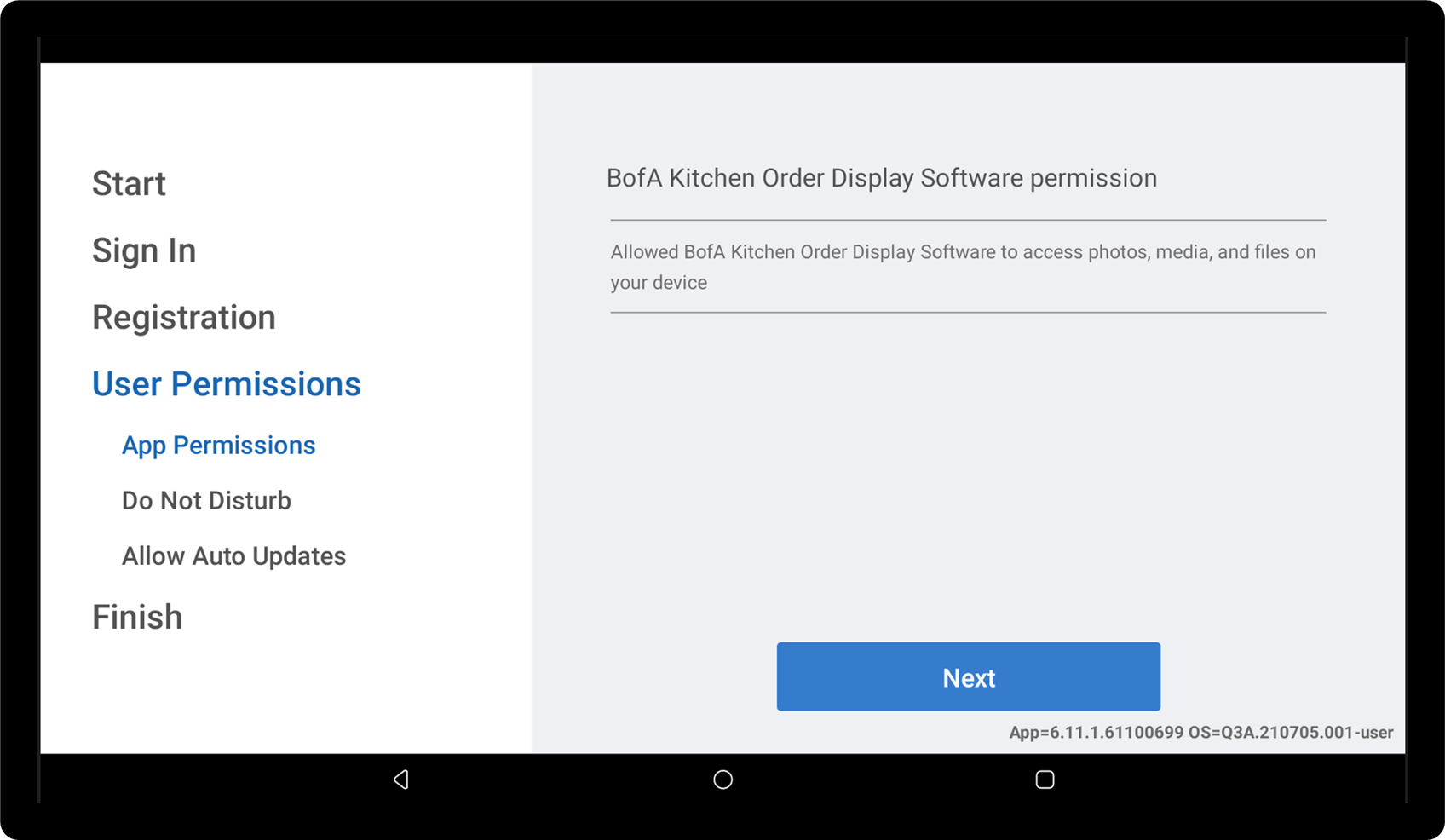Select the Registration step
Viewport: 1445px width, 840px height.
coord(184,318)
